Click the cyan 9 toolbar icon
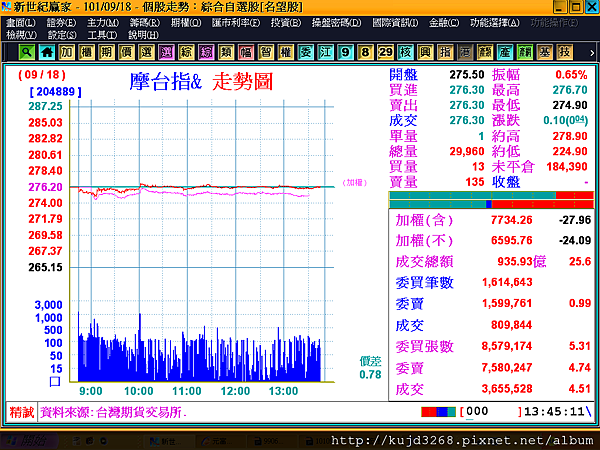 click(346, 52)
